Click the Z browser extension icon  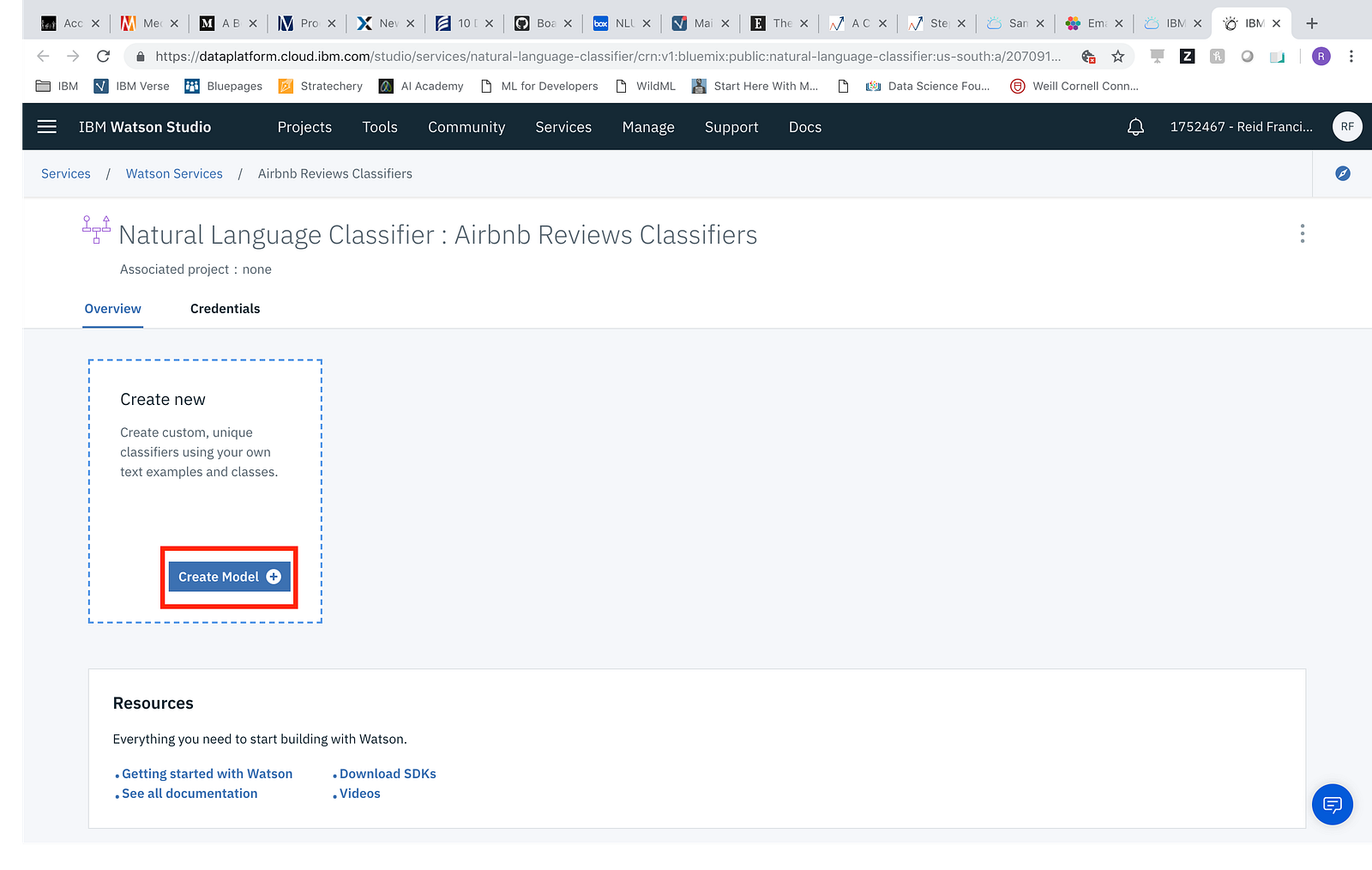pyautogui.click(x=1188, y=57)
